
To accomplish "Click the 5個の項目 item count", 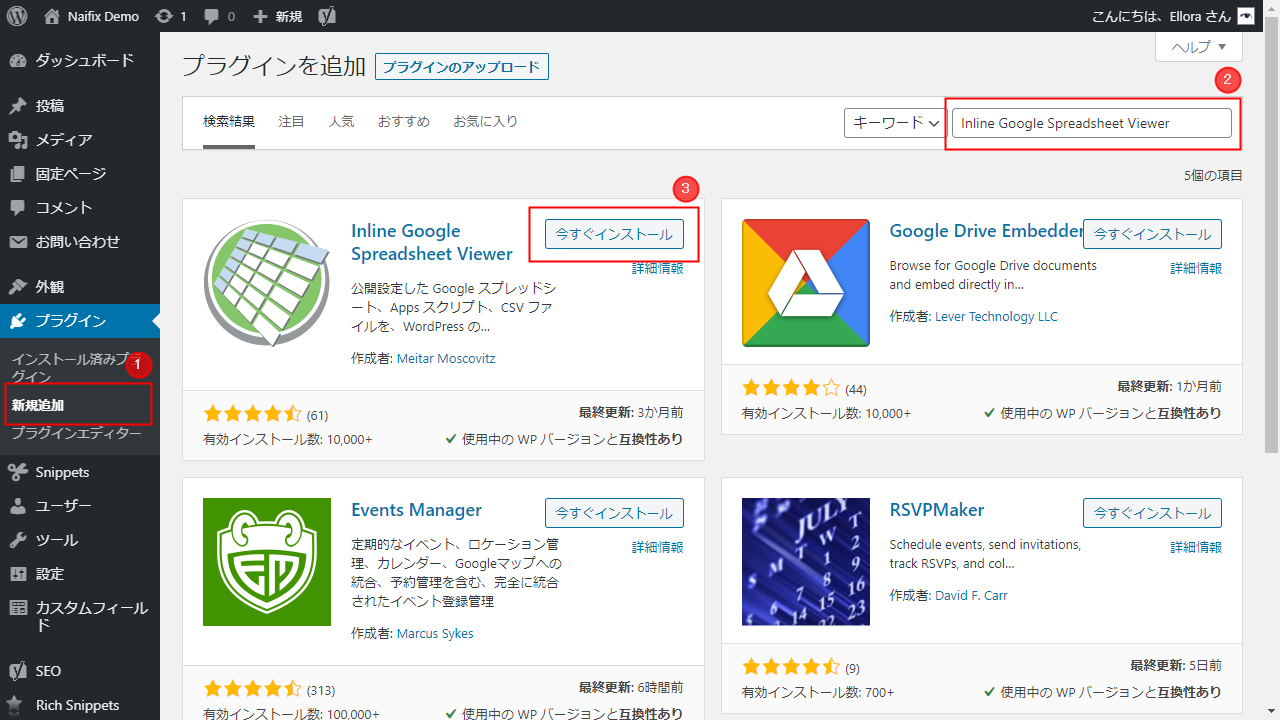I will tap(1214, 175).
